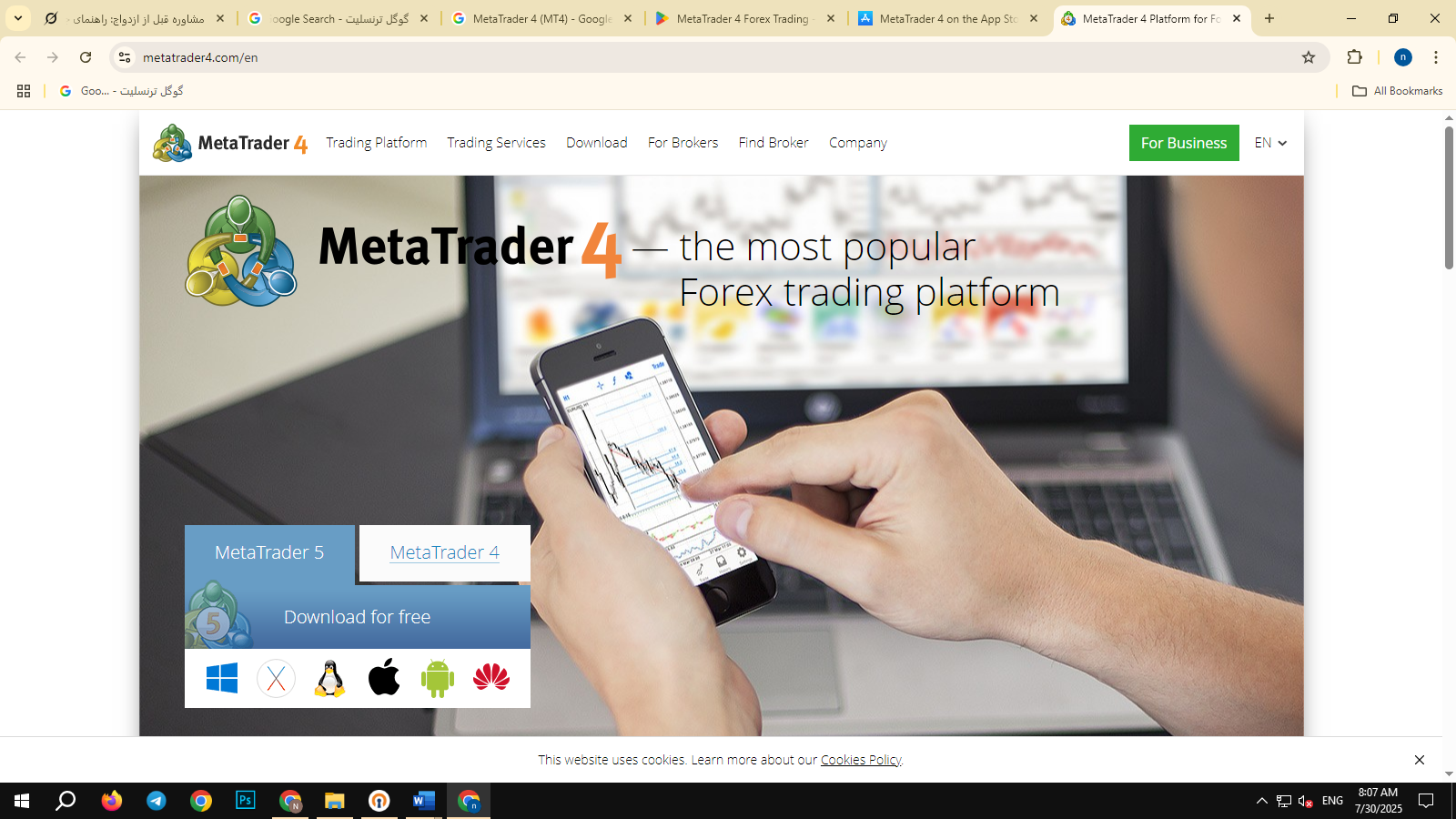The height and width of the screenshot is (819, 1456).
Task: Click Download for free
Action: pos(357,617)
